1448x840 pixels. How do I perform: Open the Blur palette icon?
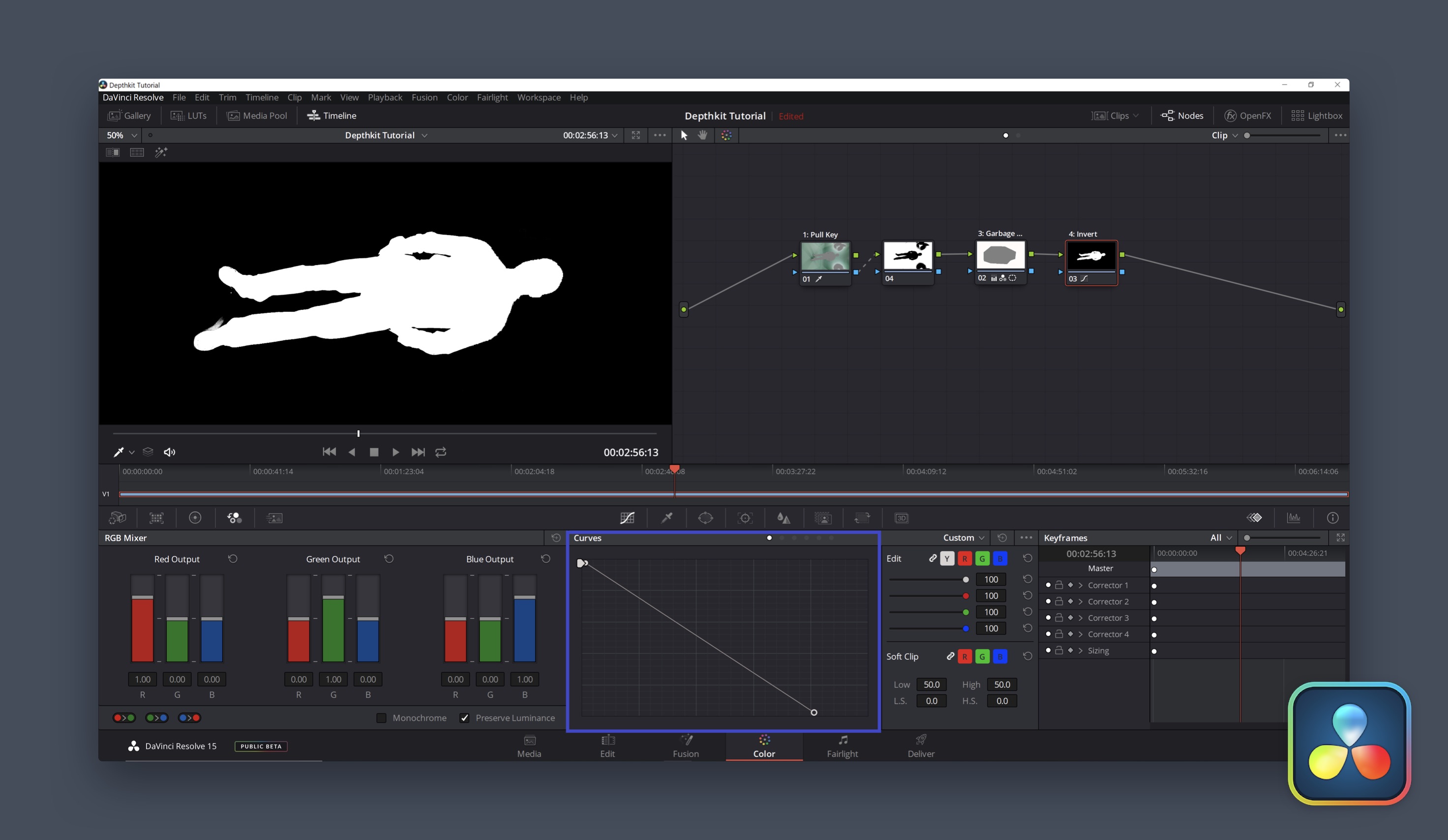783,518
